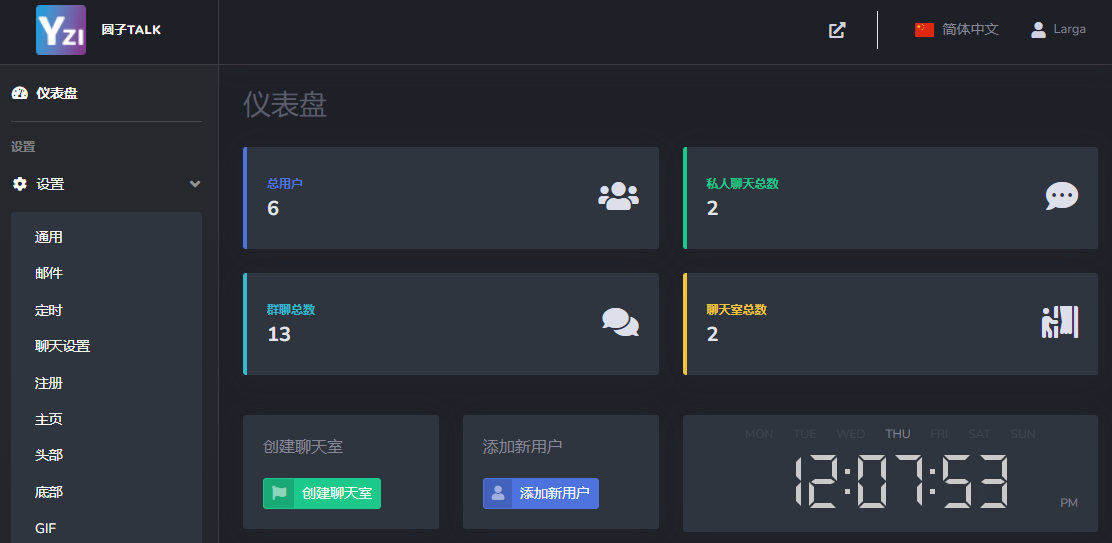Open the external link icon in the top bar
1112x543 pixels.
837,30
